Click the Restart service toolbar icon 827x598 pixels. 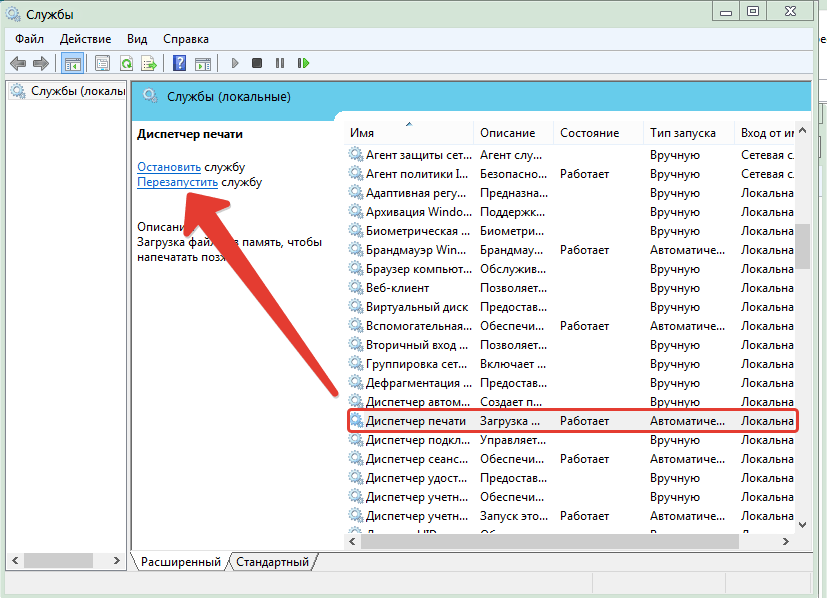click(x=303, y=63)
